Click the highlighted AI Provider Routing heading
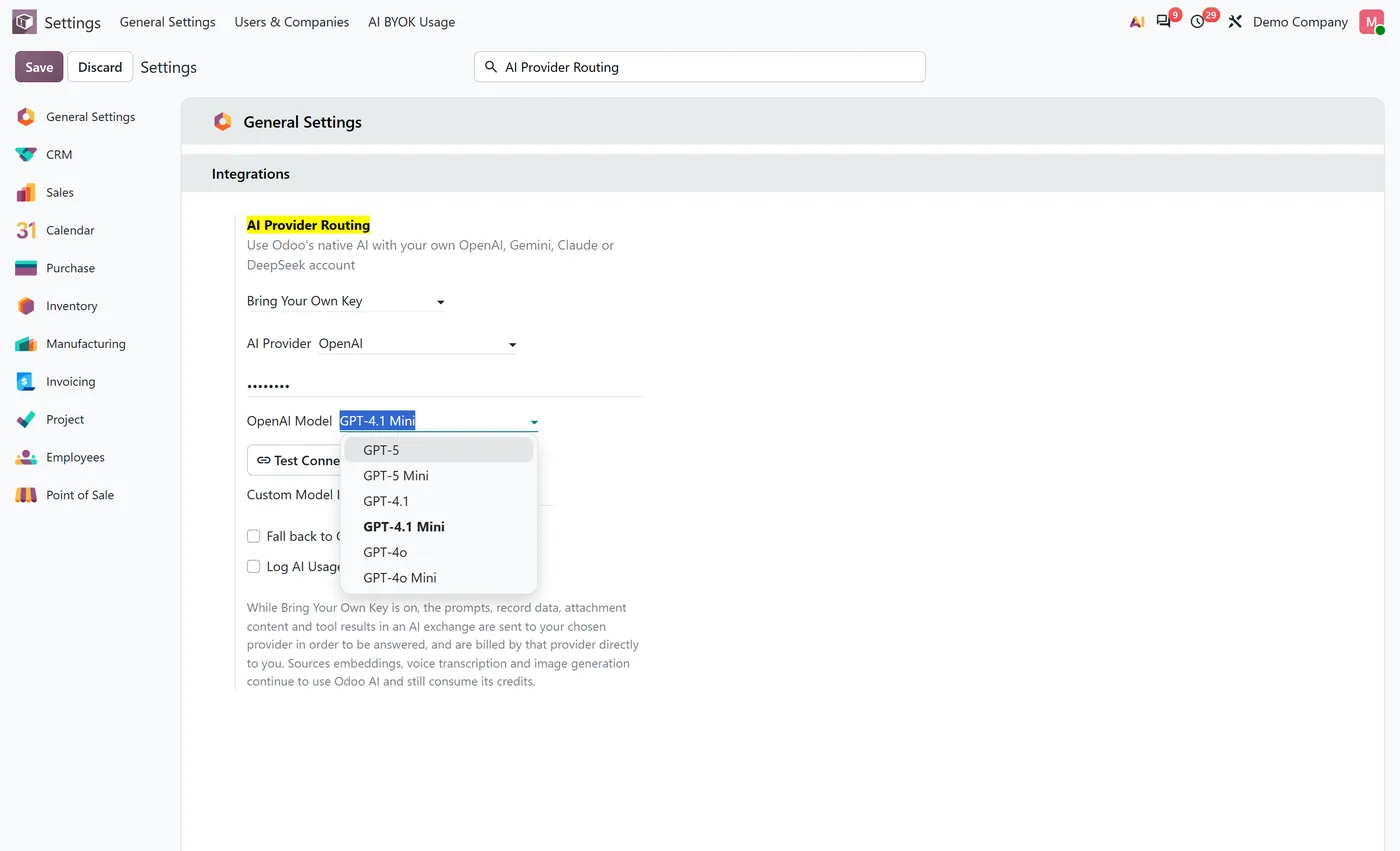The image size is (1400, 851). [x=308, y=225]
